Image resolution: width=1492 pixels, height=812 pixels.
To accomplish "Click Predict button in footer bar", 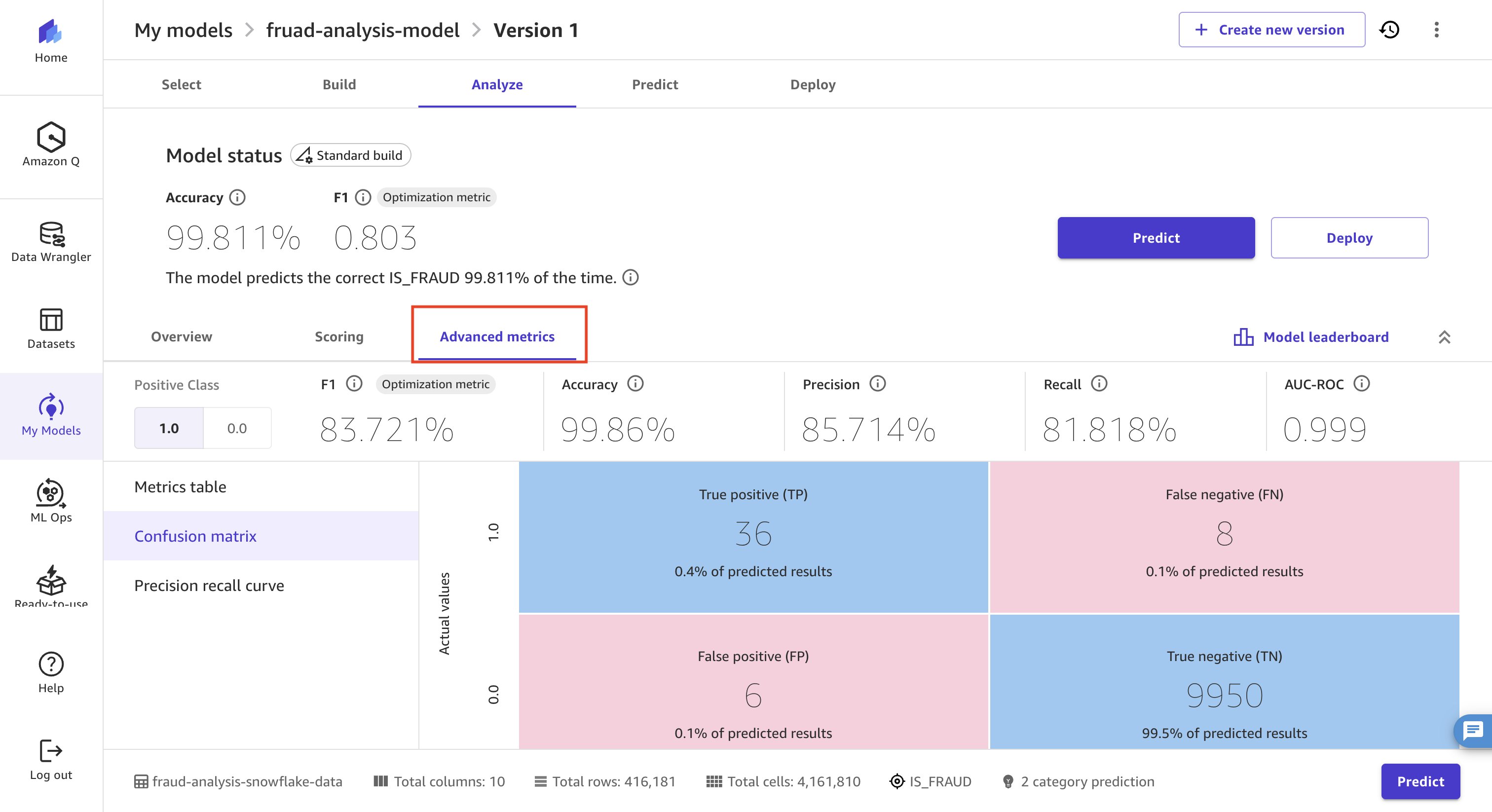I will [1420, 781].
